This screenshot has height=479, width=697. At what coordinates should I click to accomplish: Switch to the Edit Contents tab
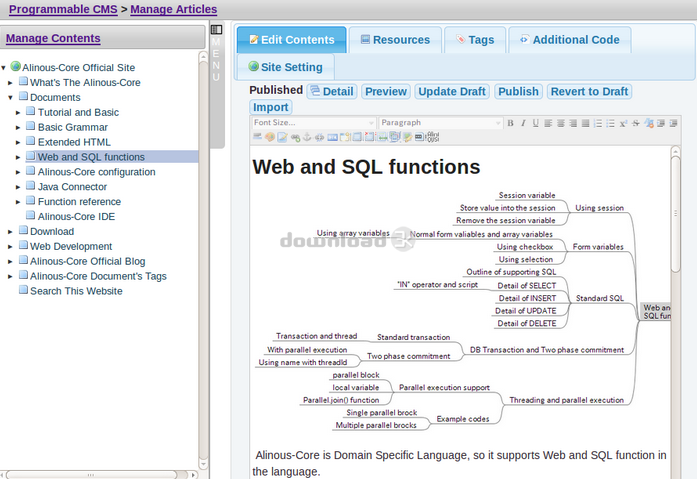tap(292, 40)
